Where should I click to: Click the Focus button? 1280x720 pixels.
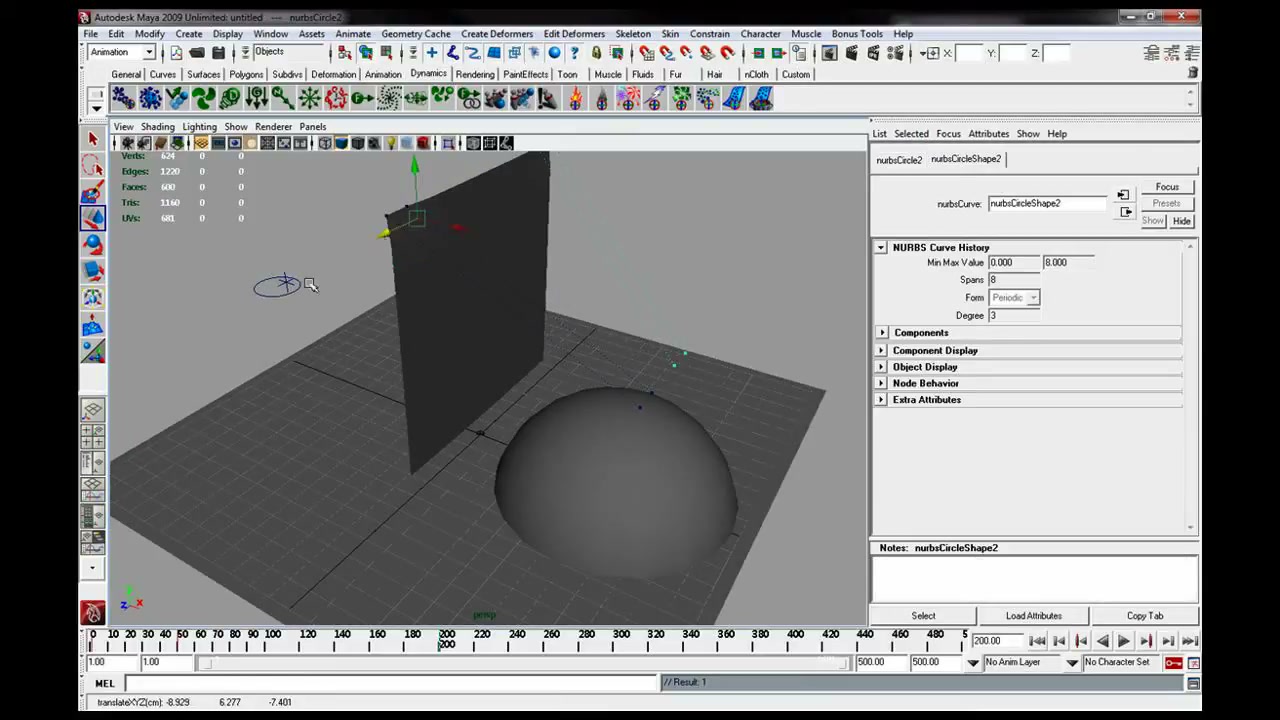coord(1167,187)
